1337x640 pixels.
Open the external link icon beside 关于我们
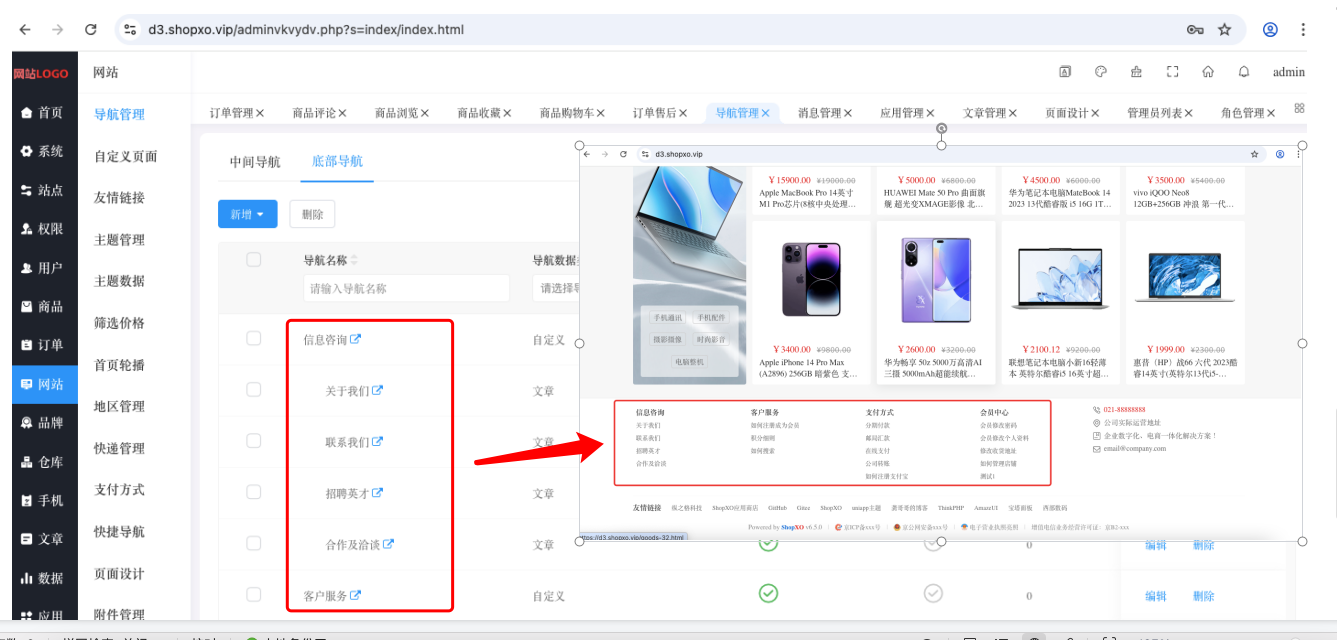(377, 390)
